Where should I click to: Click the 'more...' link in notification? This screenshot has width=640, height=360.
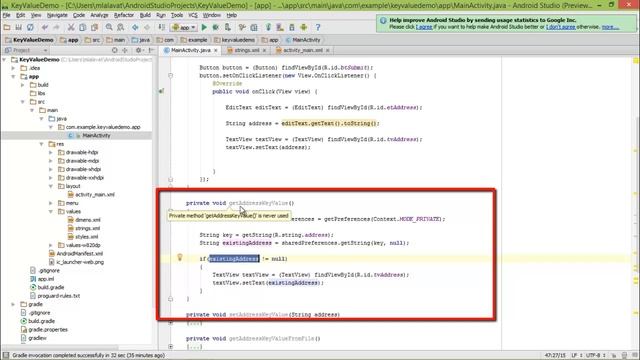pyautogui.click(x=610, y=27)
